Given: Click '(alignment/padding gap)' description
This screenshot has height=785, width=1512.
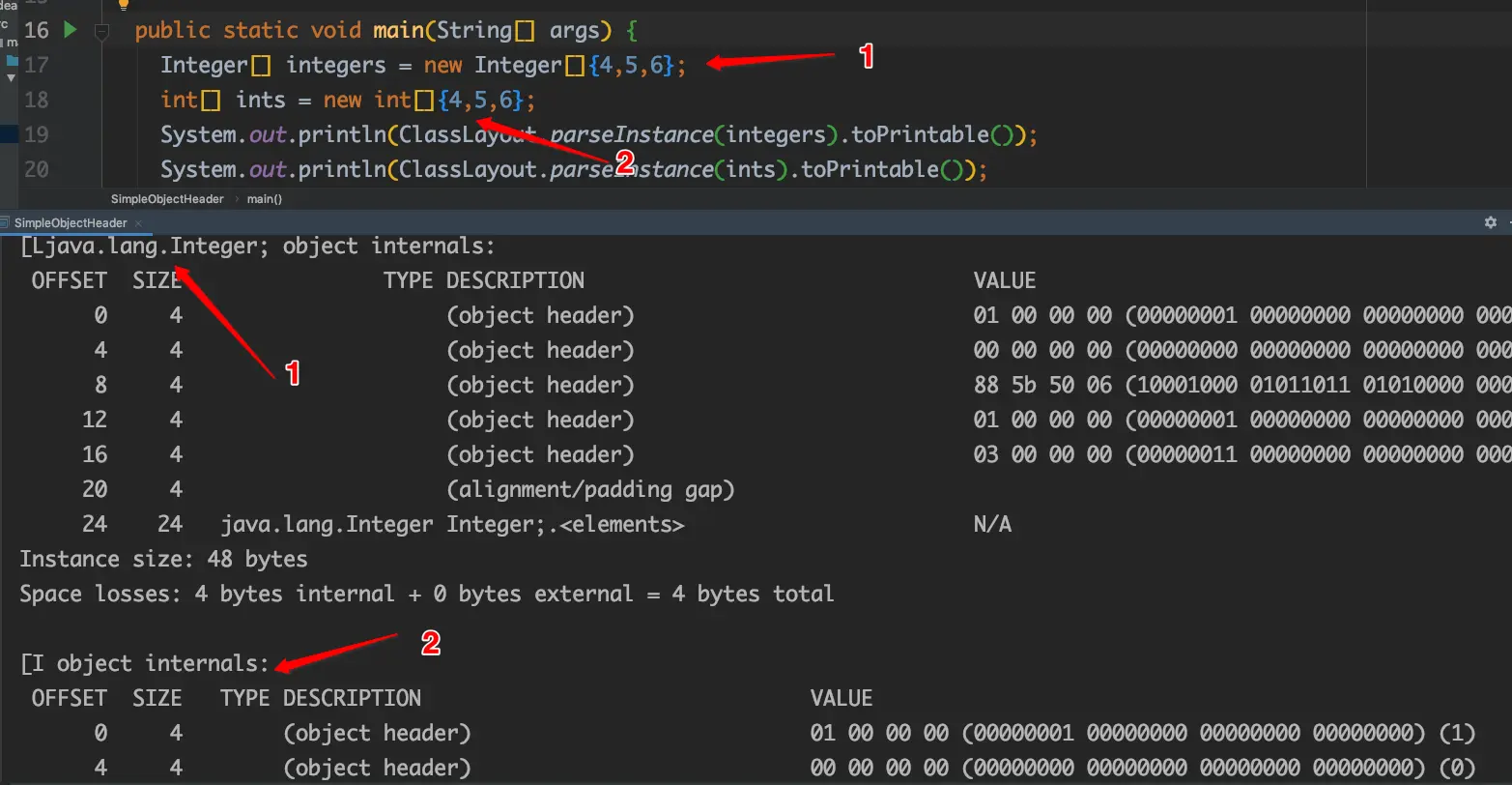Looking at the screenshot, I should 590,490.
